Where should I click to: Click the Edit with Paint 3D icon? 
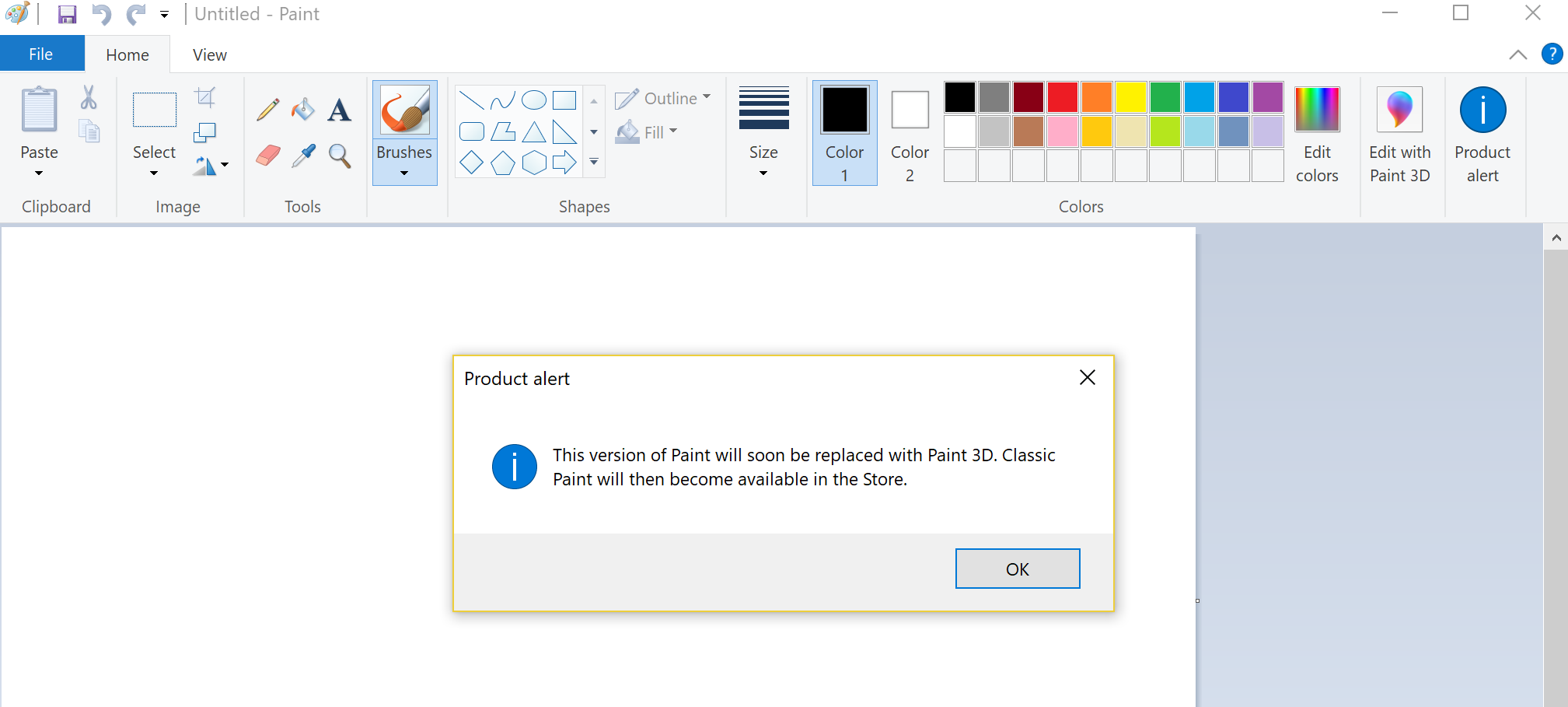[1399, 132]
